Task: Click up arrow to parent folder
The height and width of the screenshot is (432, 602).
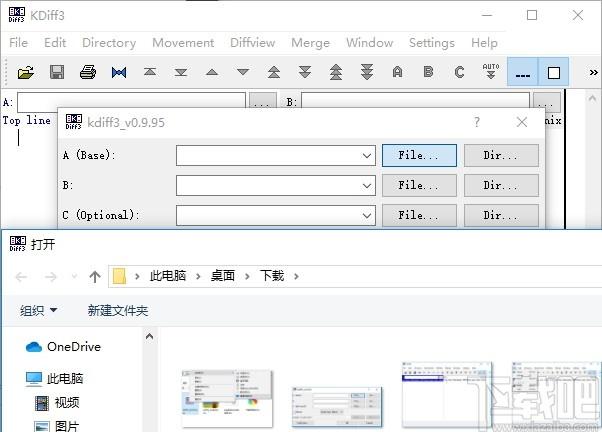Action: 95,276
